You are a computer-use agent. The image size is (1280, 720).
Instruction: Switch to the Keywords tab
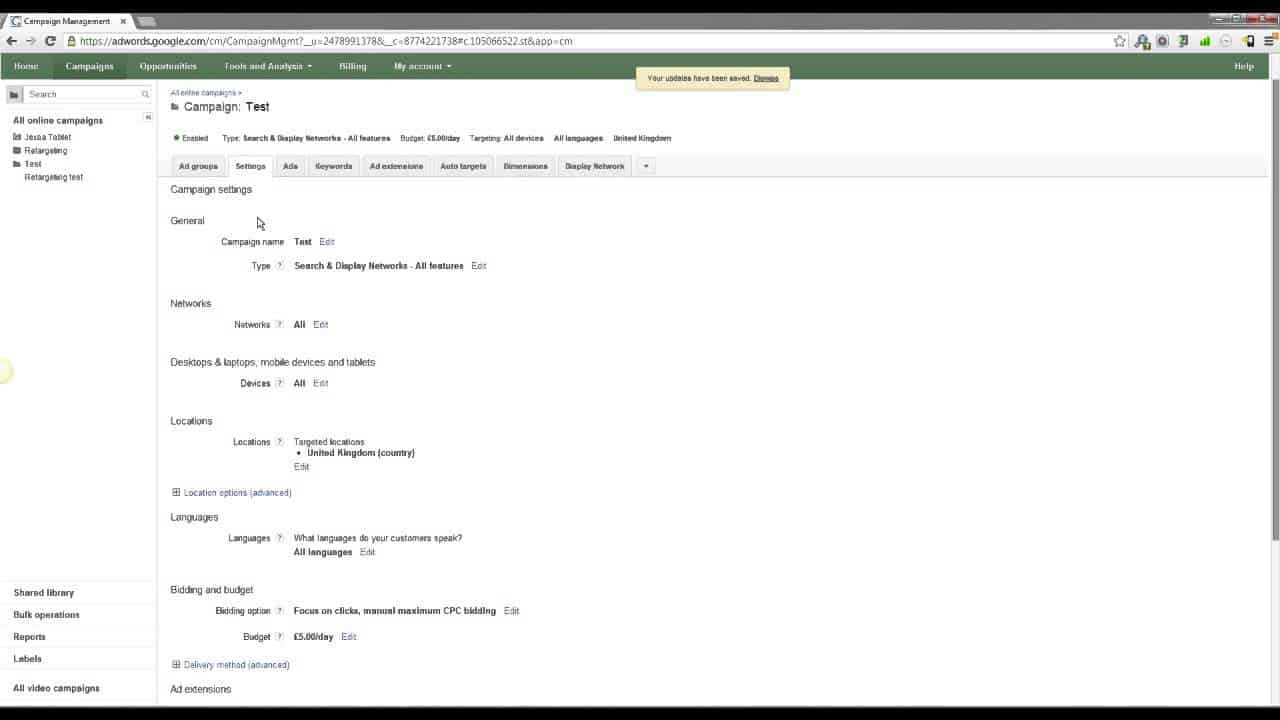click(x=334, y=166)
